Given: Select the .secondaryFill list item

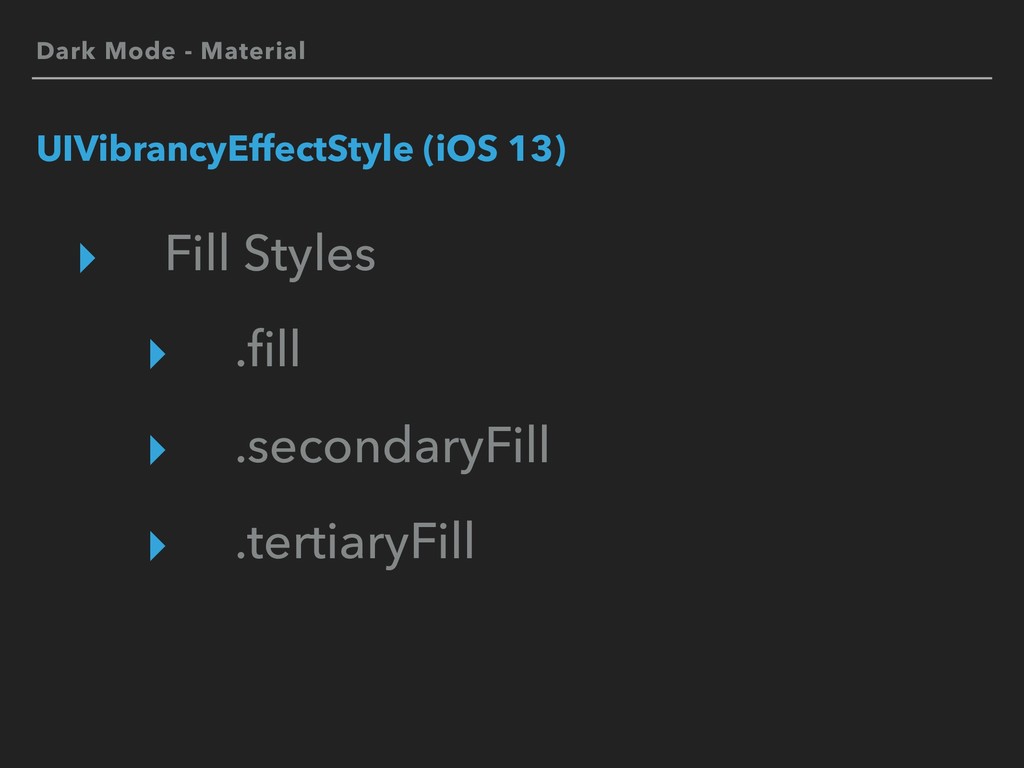Looking at the screenshot, I should (x=392, y=447).
